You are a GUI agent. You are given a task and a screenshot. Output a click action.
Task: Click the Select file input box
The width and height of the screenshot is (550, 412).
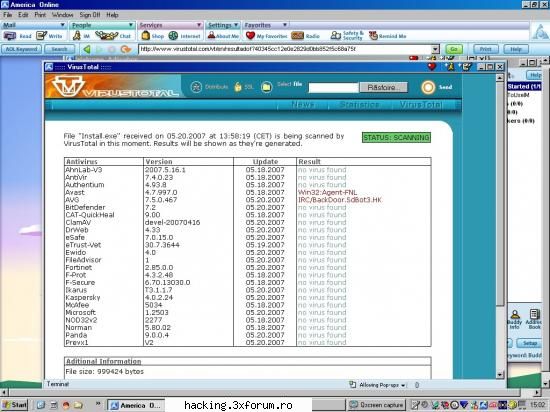tap(333, 88)
